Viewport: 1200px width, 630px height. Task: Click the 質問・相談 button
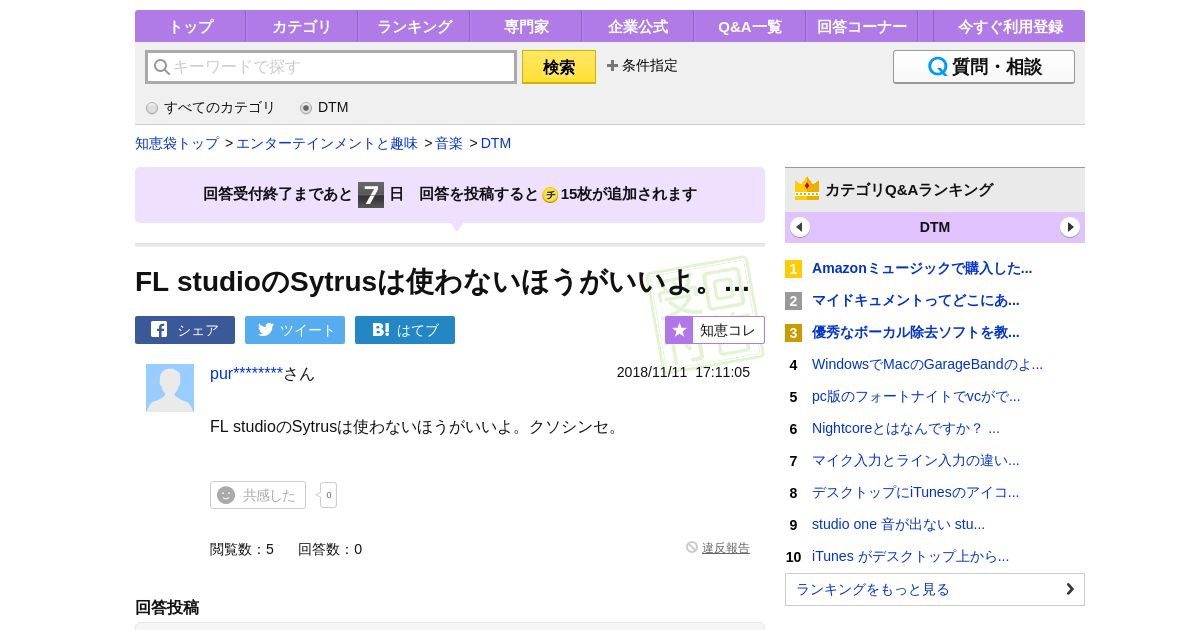(984, 67)
